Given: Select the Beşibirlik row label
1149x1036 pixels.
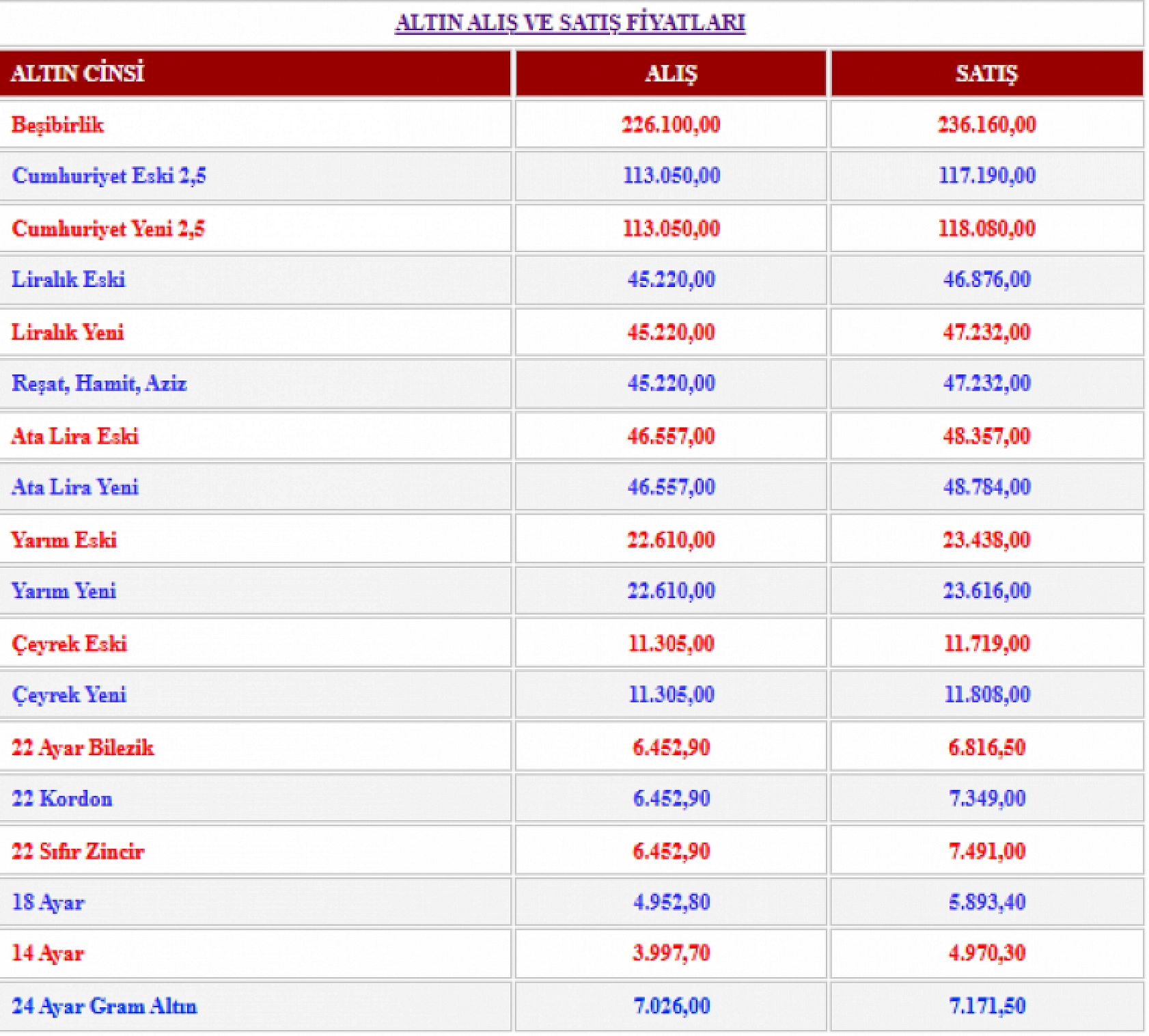Looking at the screenshot, I should pos(58,125).
